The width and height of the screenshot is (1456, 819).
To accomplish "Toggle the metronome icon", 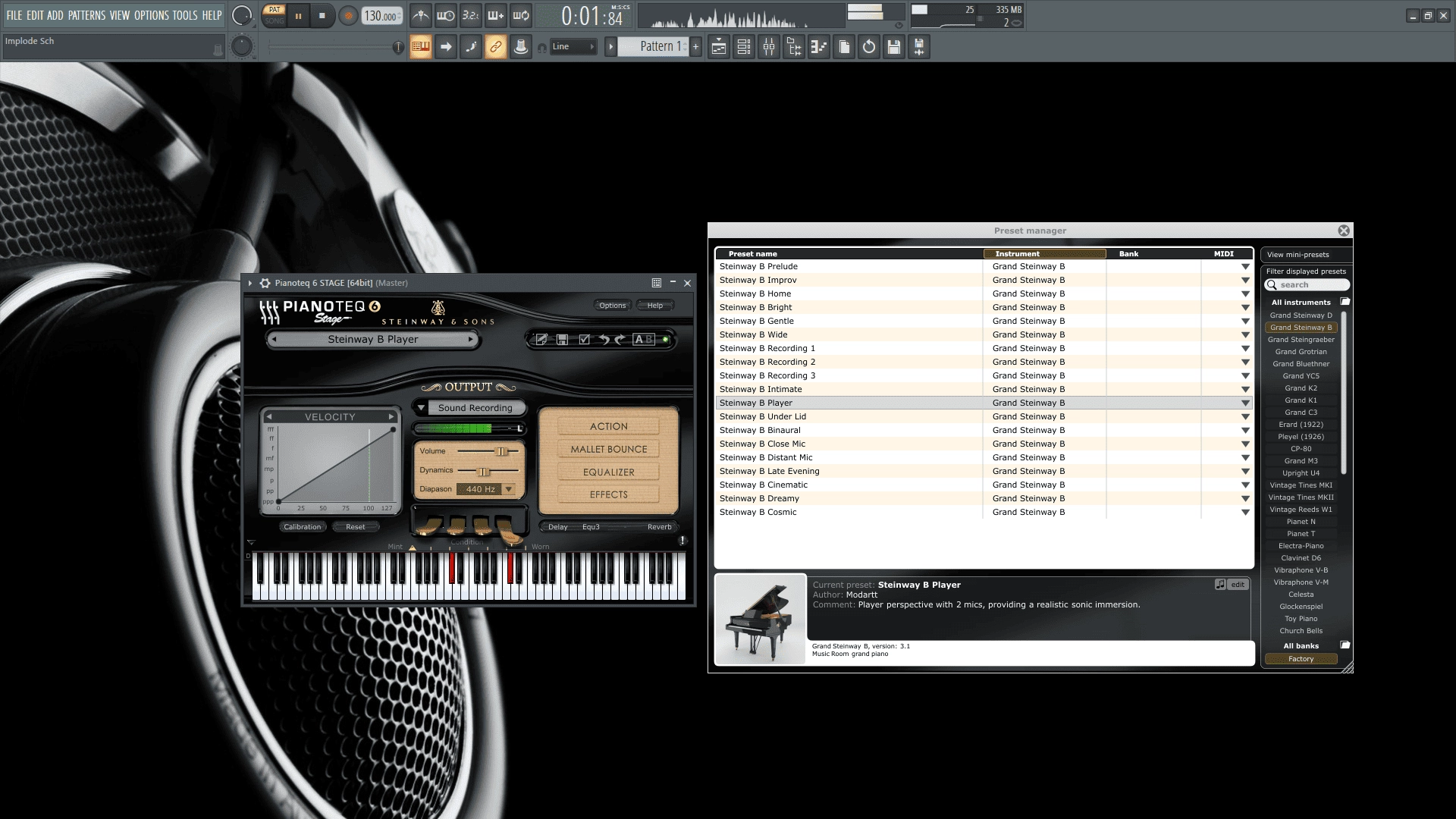I will [x=421, y=15].
